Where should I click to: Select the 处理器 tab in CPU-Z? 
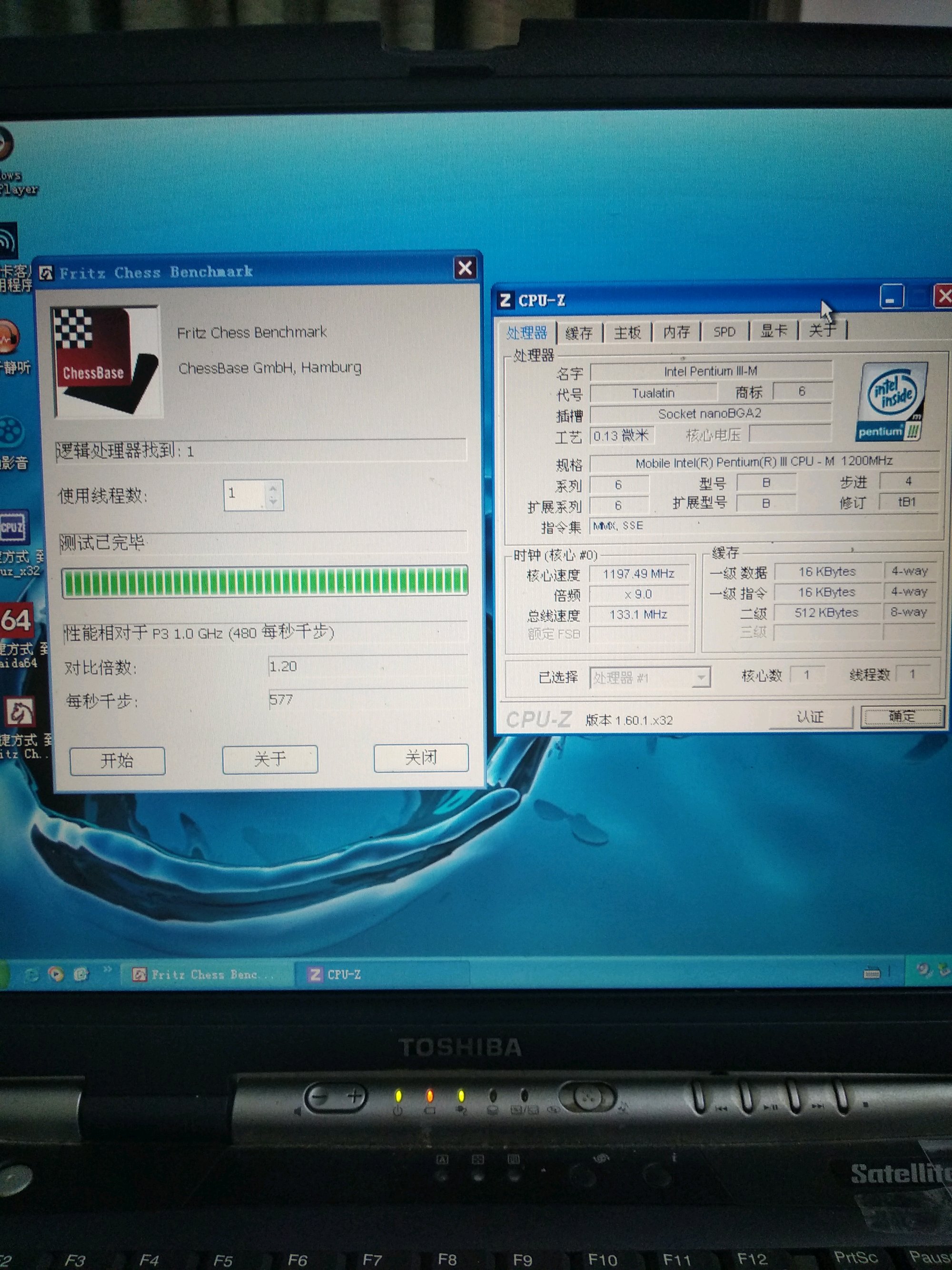[527, 332]
